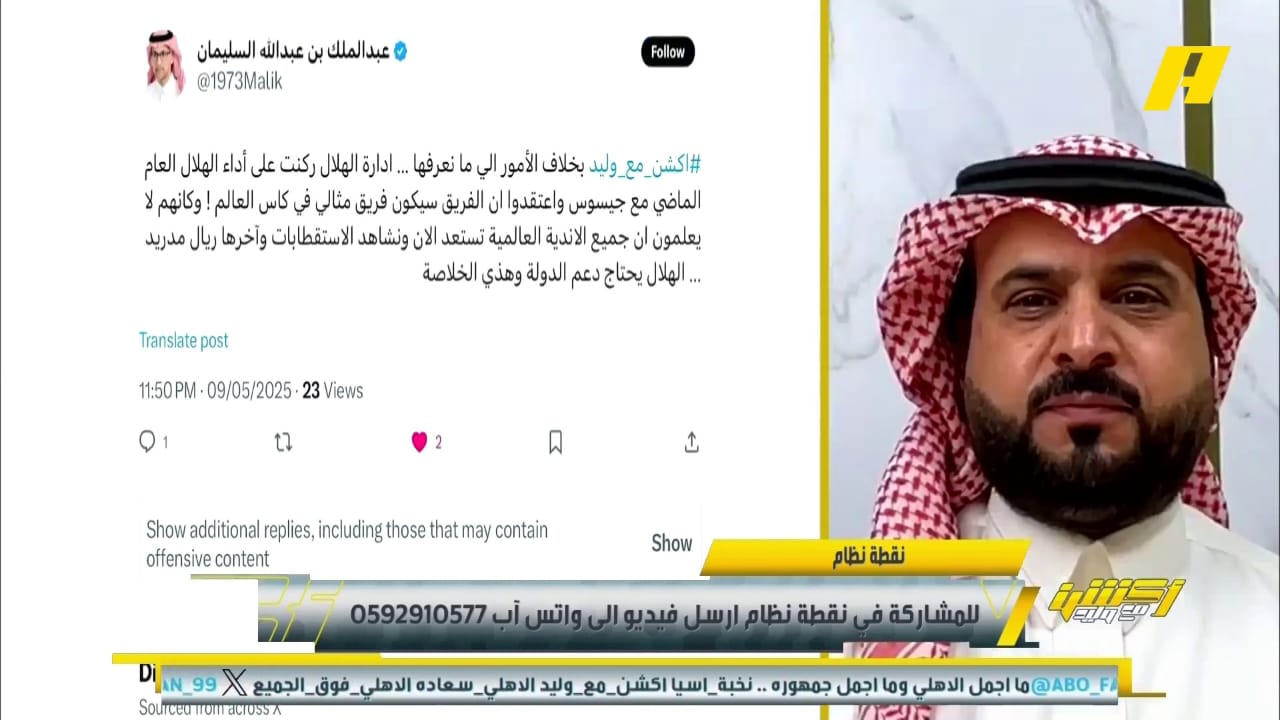
Task: Click the yellow channel logo top right
Action: [1186, 77]
